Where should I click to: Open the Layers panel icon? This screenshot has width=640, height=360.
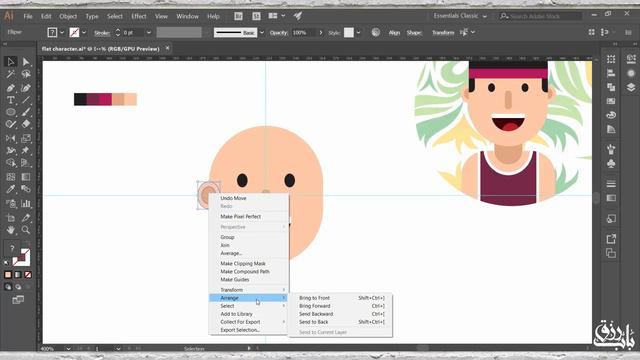631,87
